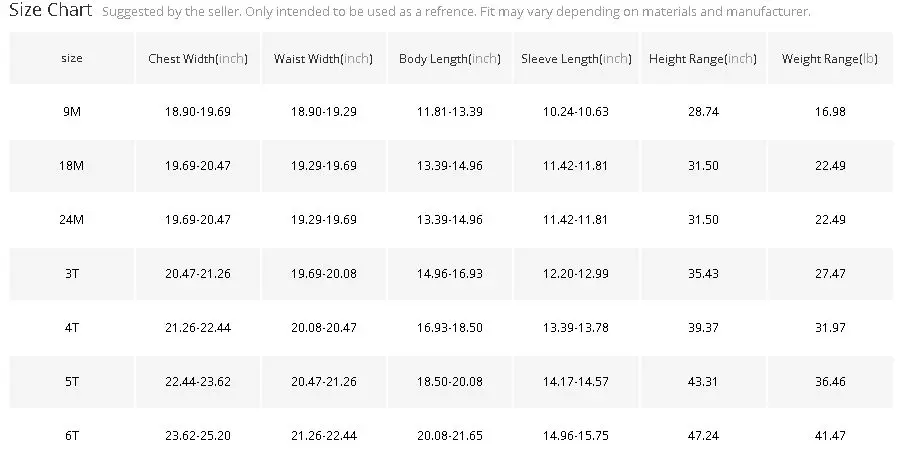Select the 3T size row label
Screen dimensions: 900x466
71,273
